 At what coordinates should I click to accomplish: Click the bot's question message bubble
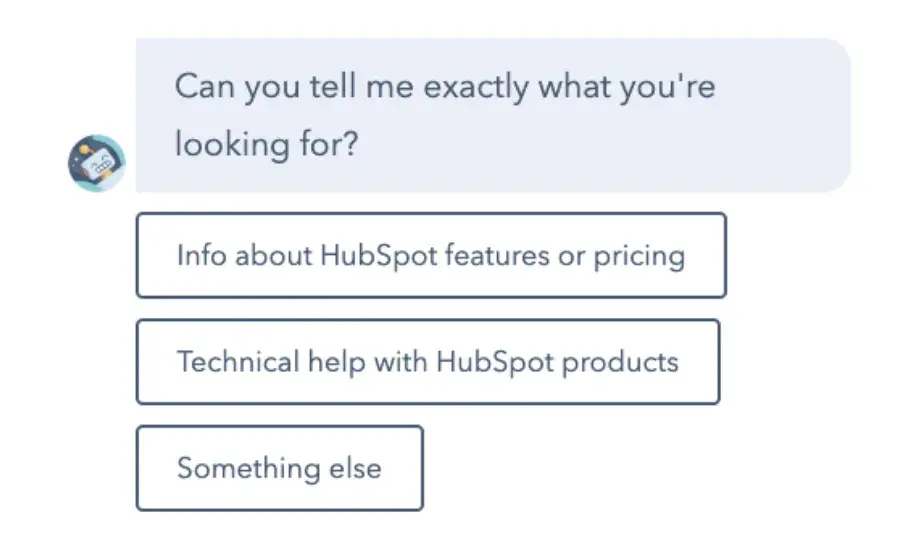(x=493, y=115)
